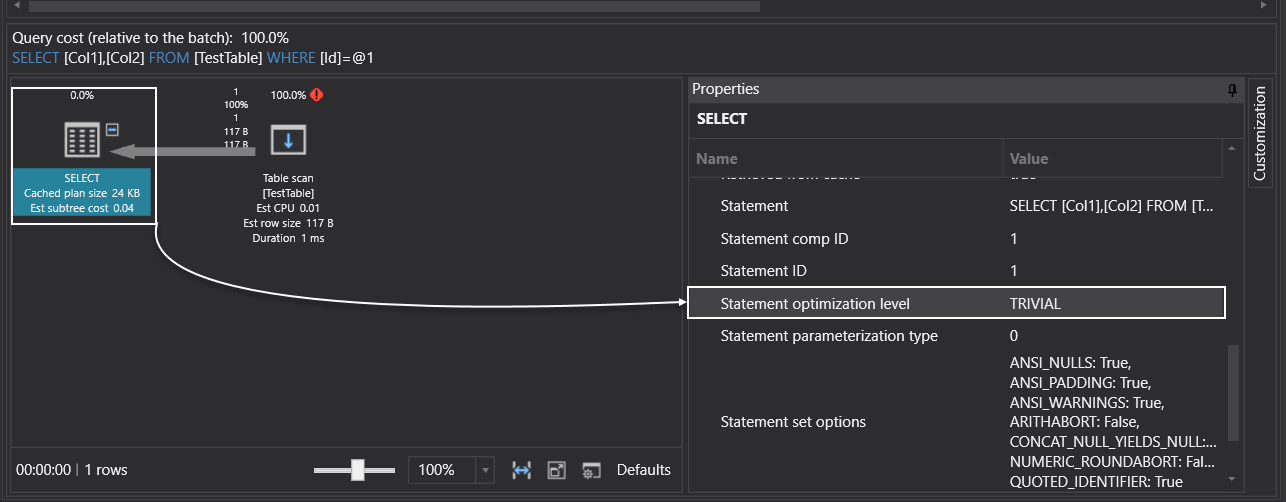Click the red warning icon on Table scan
Image resolution: width=1286 pixels, height=502 pixels.
tap(317, 95)
